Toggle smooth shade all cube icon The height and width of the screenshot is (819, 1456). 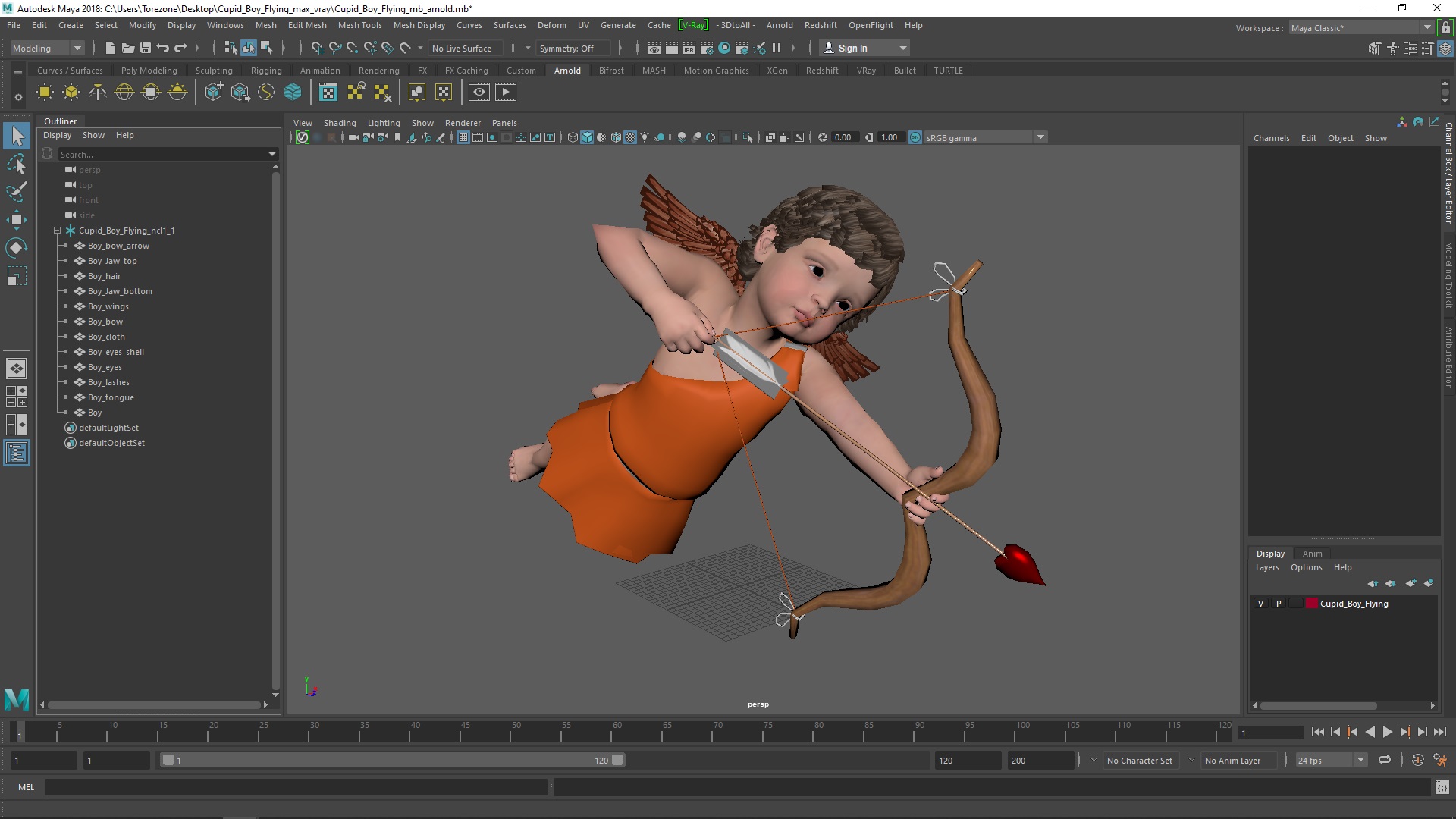tap(587, 137)
